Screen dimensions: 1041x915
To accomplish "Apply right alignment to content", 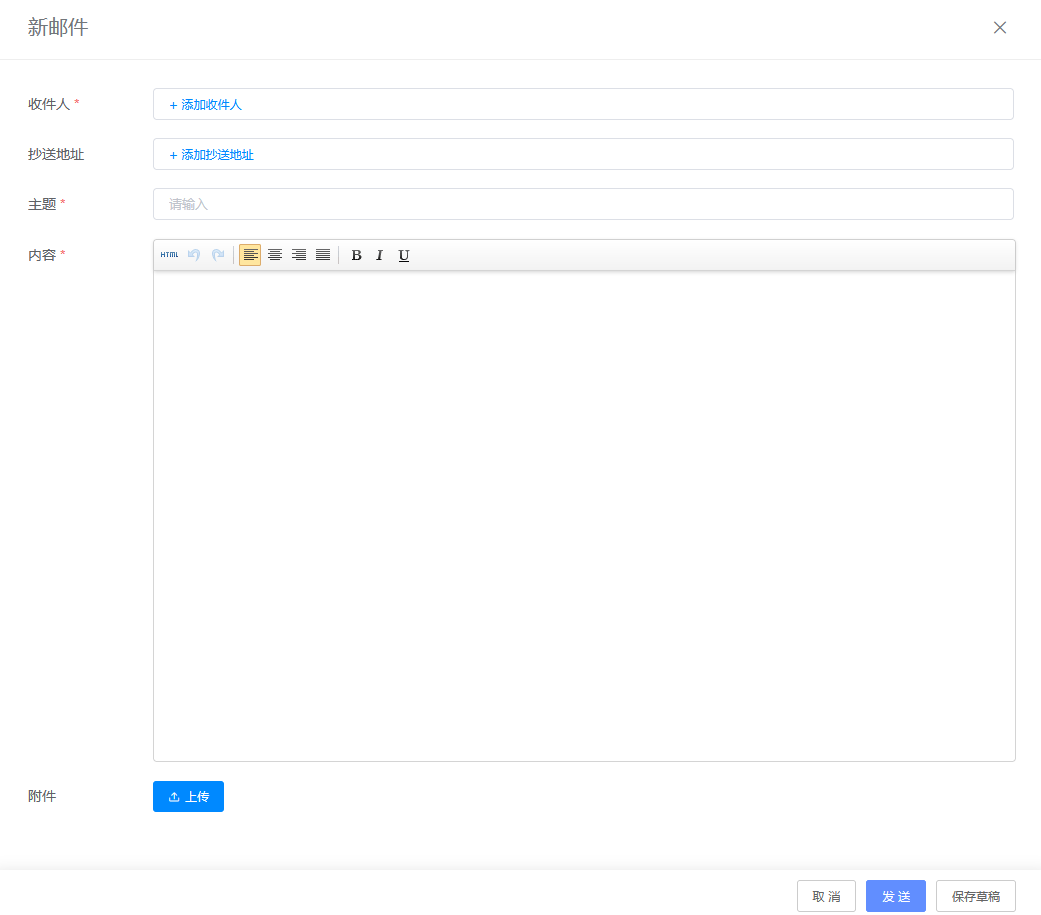I will [x=299, y=255].
